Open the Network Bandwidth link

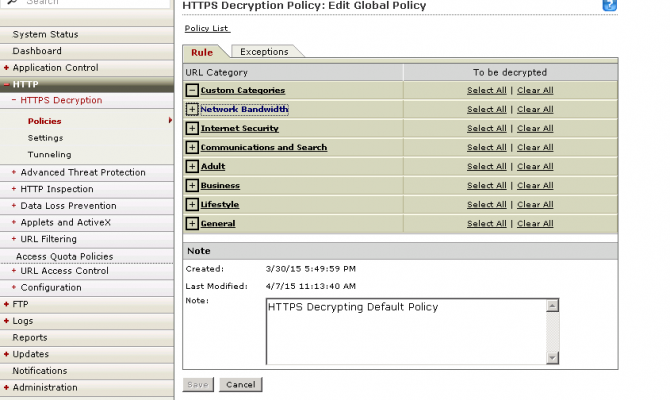(244, 109)
